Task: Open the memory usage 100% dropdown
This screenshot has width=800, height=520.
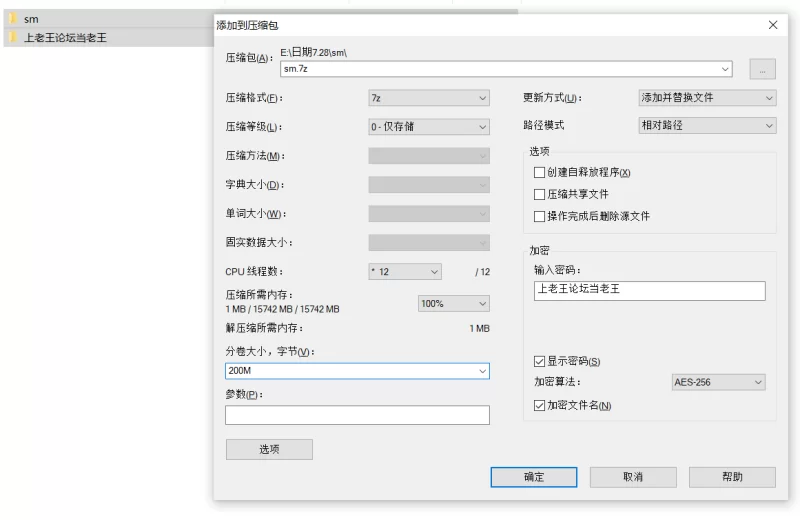Action: [454, 304]
